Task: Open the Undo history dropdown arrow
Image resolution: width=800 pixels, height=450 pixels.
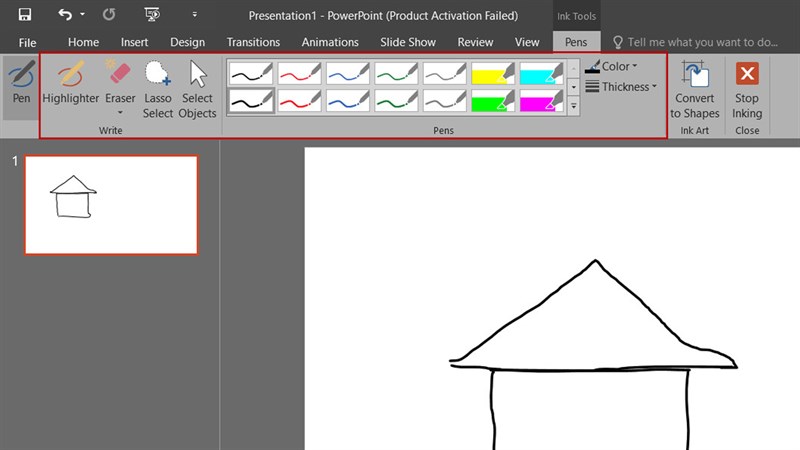Action: [x=82, y=14]
